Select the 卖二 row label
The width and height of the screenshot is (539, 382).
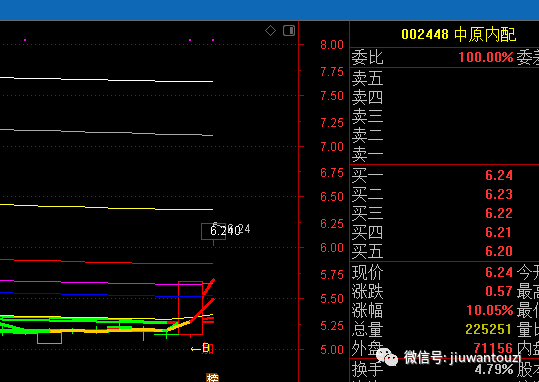(x=367, y=136)
